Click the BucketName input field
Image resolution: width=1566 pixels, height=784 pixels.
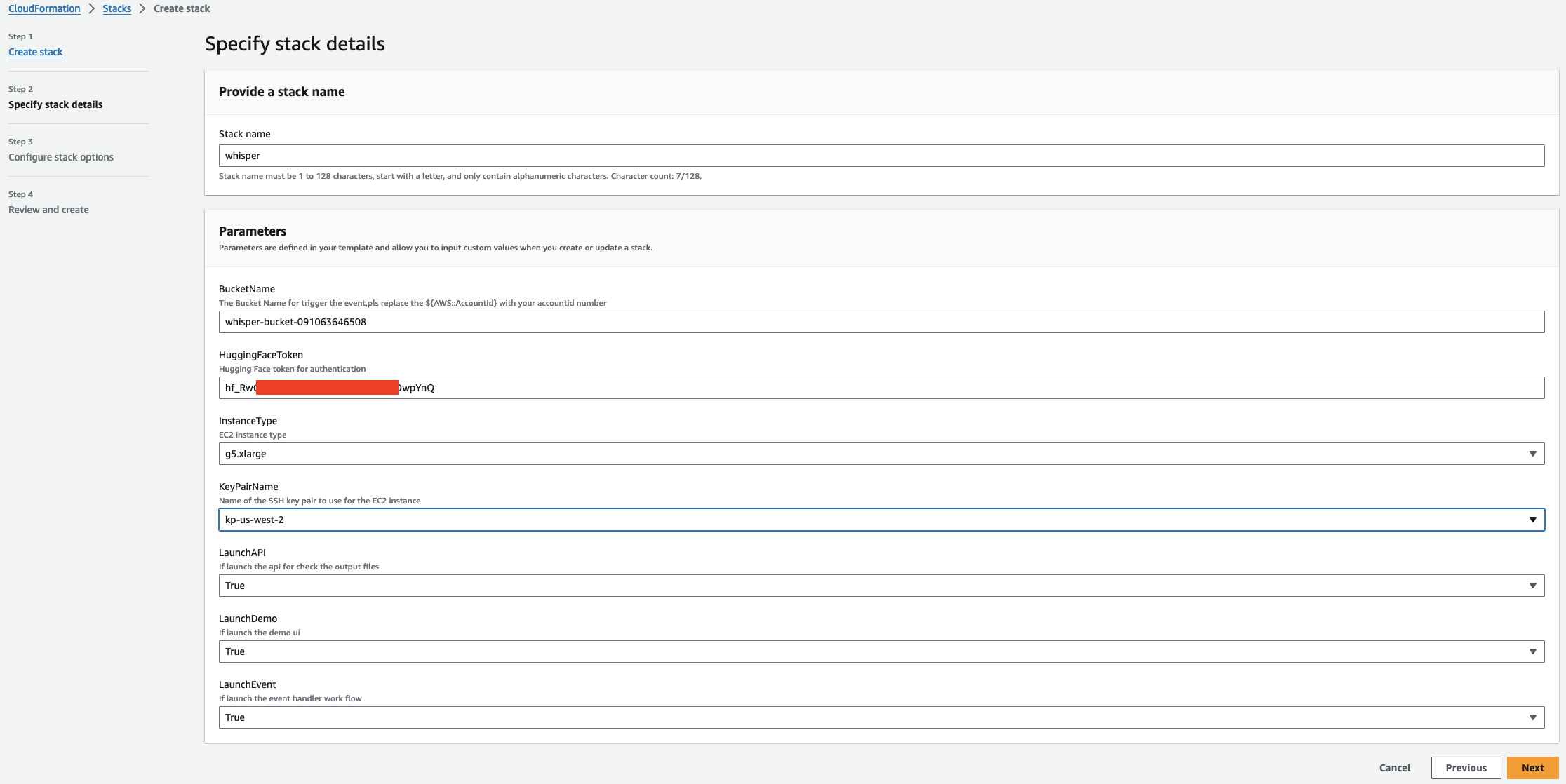(881, 322)
